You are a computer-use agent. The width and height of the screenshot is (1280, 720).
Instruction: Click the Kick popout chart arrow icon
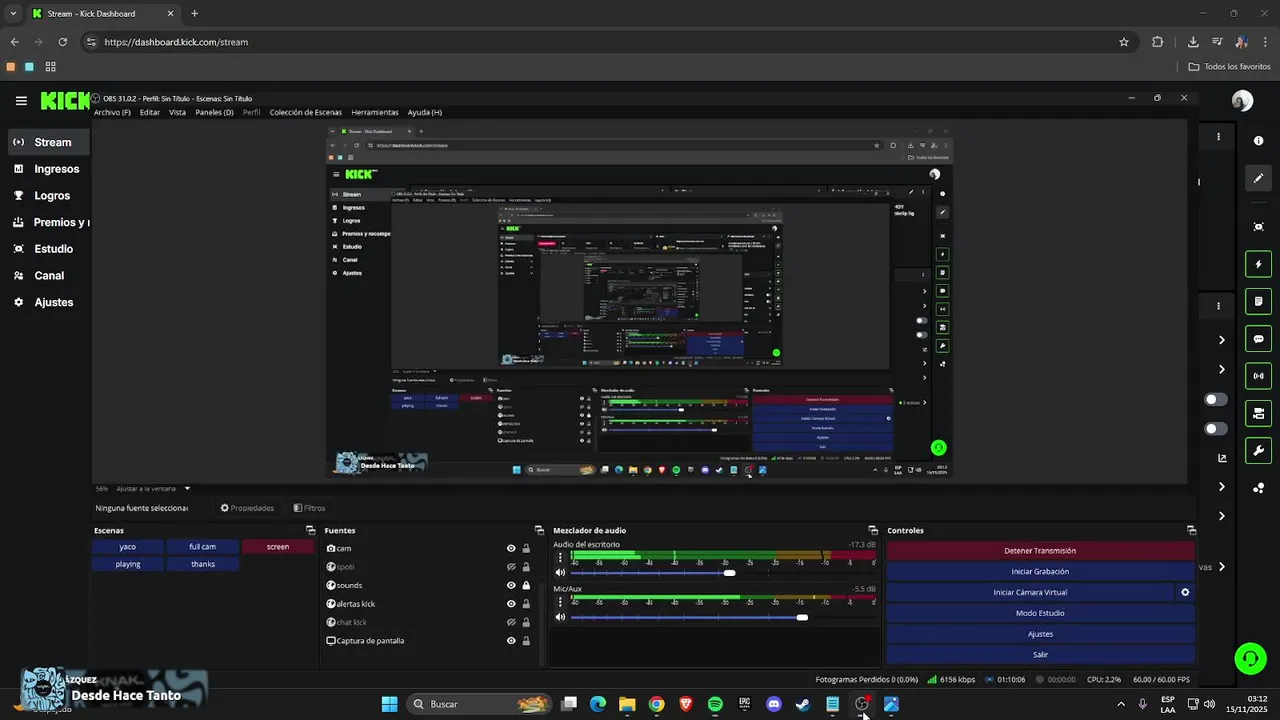[1222, 458]
